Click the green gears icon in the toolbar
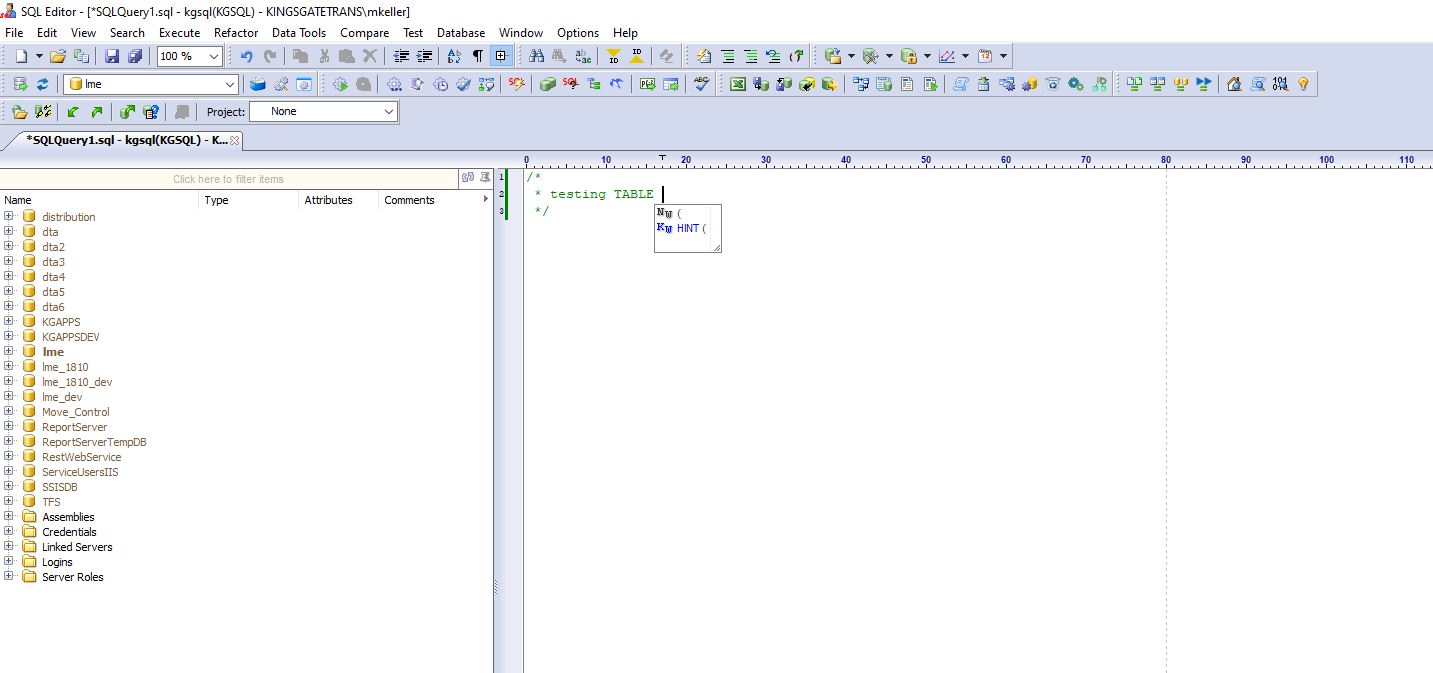Image resolution: width=1433 pixels, height=673 pixels. 1076,84
